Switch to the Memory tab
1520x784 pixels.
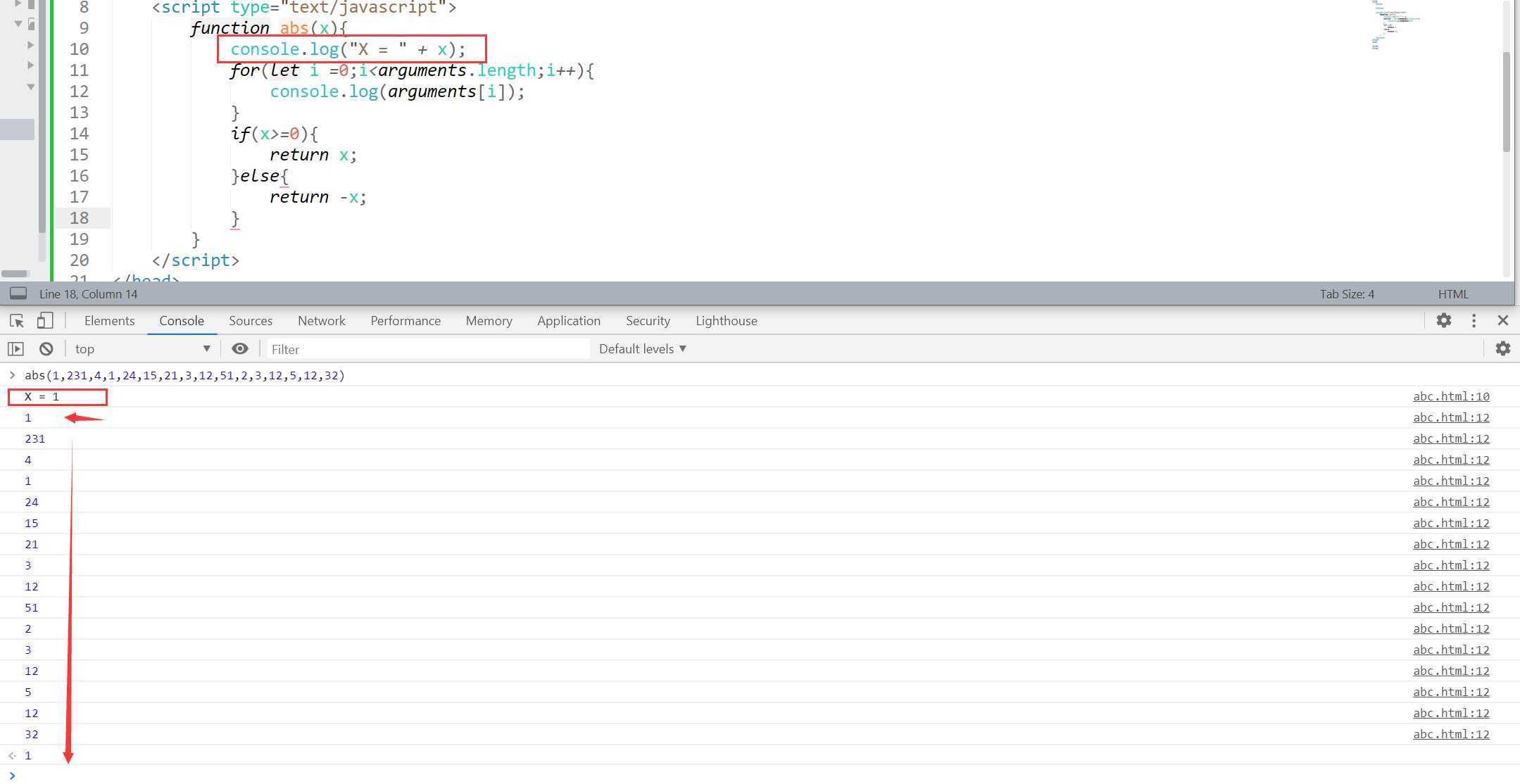click(489, 321)
